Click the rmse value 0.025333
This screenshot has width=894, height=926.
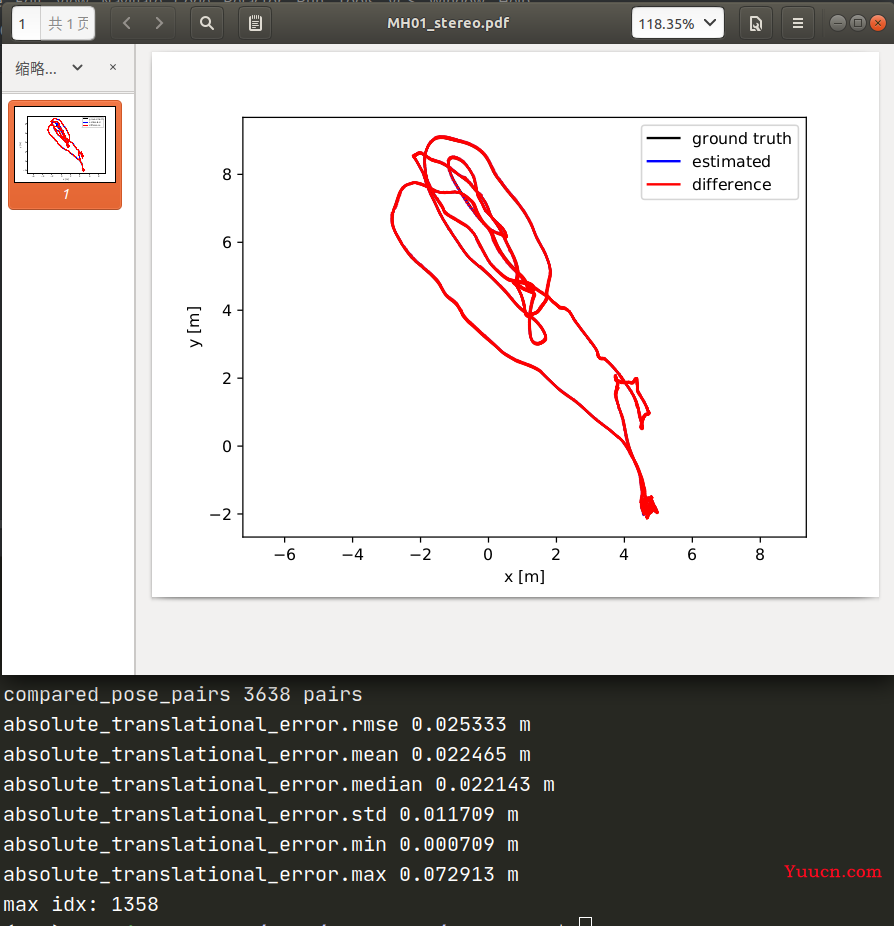pos(459,725)
